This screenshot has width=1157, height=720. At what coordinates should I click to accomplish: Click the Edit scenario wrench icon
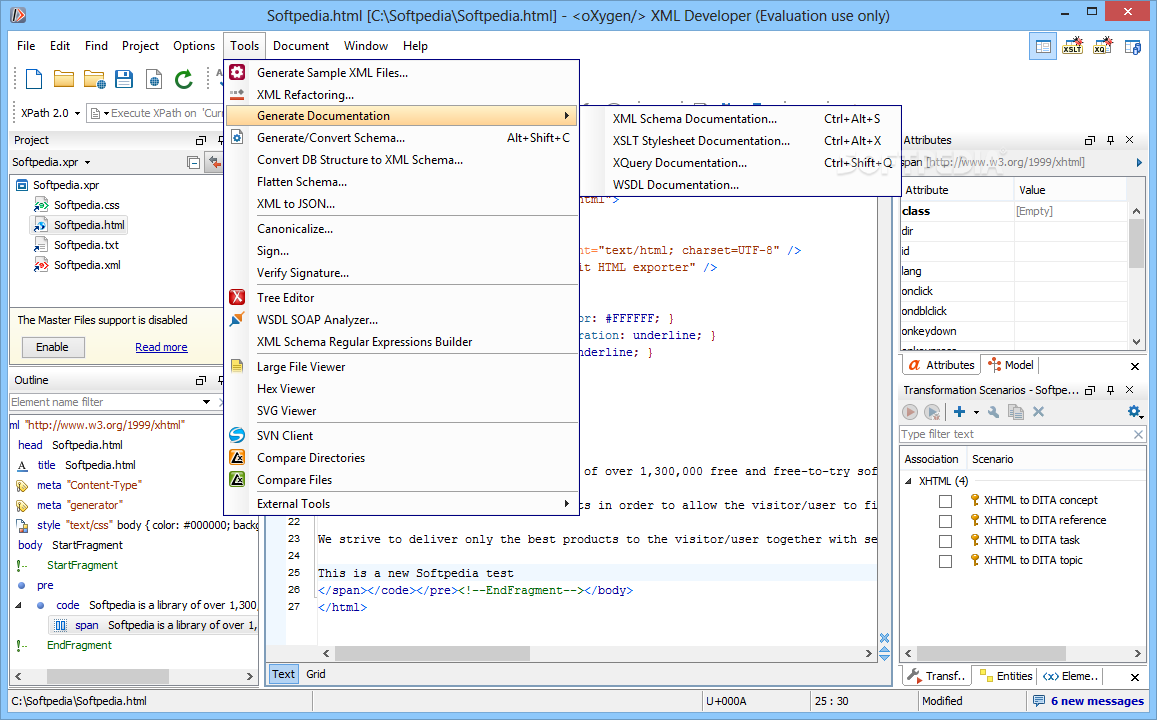[x=994, y=412]
